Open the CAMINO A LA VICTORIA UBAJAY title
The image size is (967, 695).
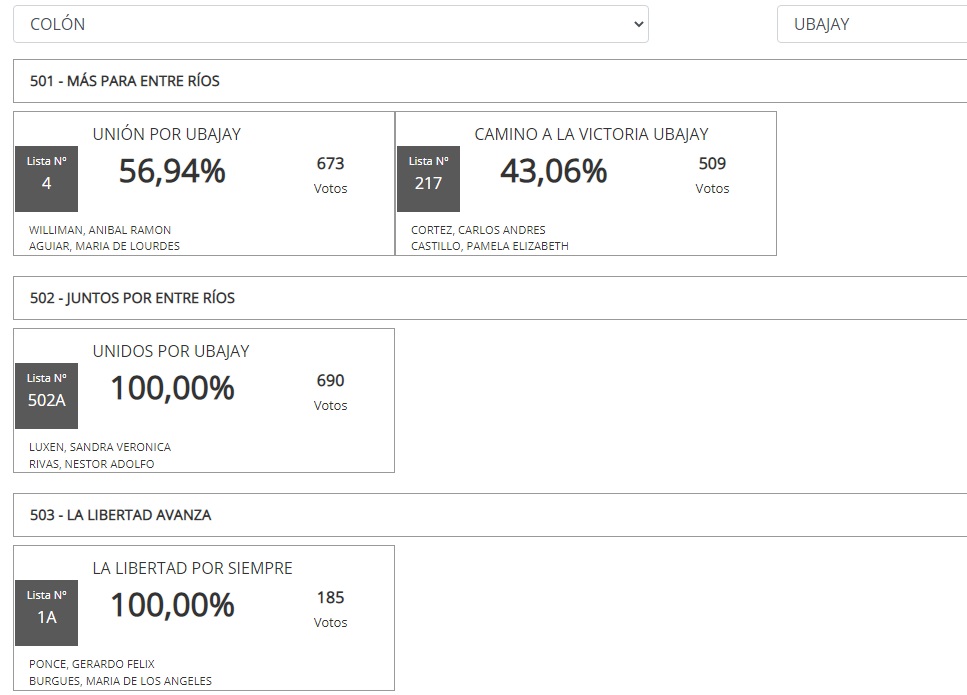pyautogui.click(x=591, y=134)
